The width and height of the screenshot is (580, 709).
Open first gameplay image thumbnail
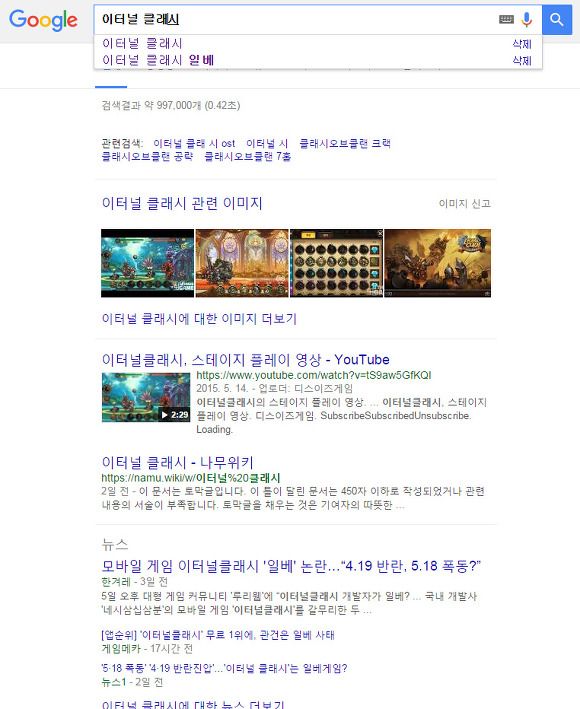[x=147, y=263]
